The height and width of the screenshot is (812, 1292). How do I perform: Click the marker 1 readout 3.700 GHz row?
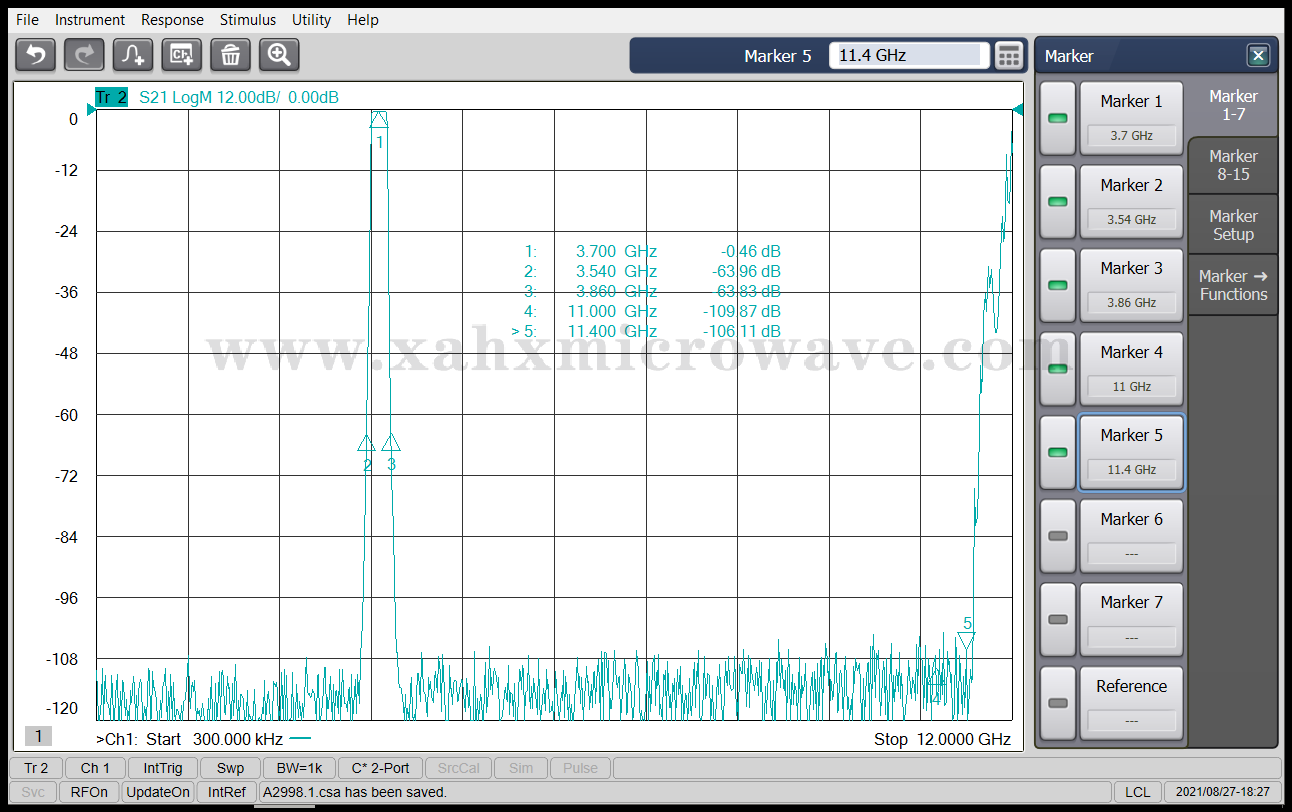coord(652,251)
